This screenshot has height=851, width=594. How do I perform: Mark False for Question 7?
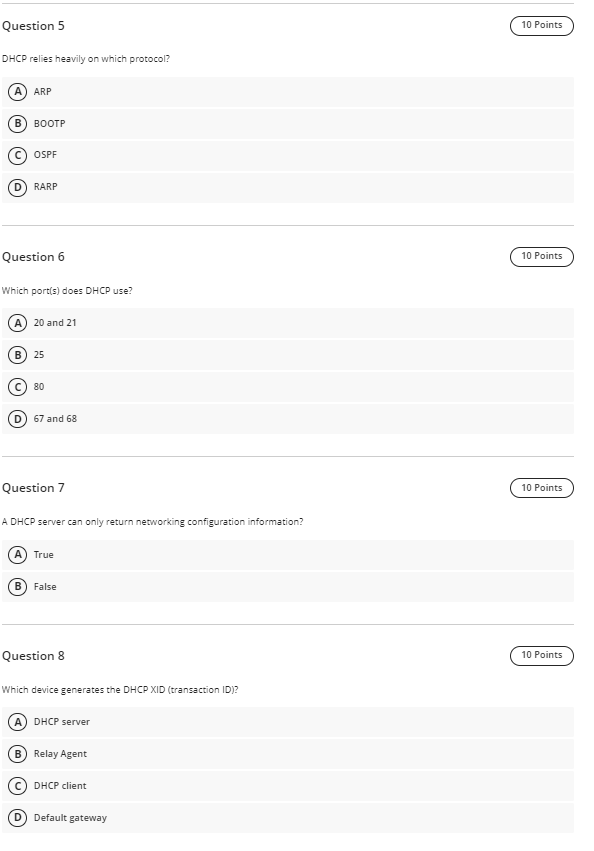point(288,587)
